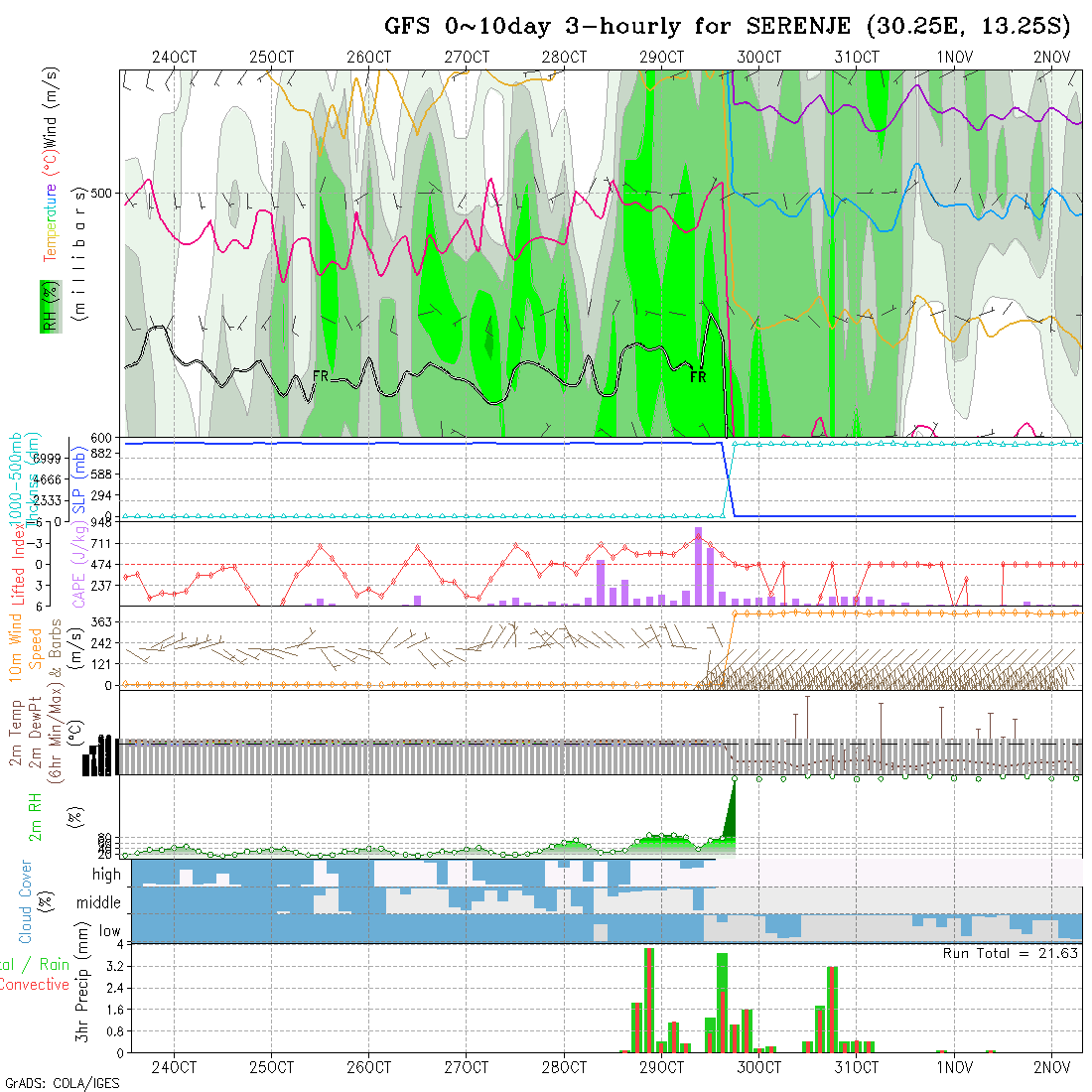
Task: Click the high cloud row label
Action: coord(106,874)
